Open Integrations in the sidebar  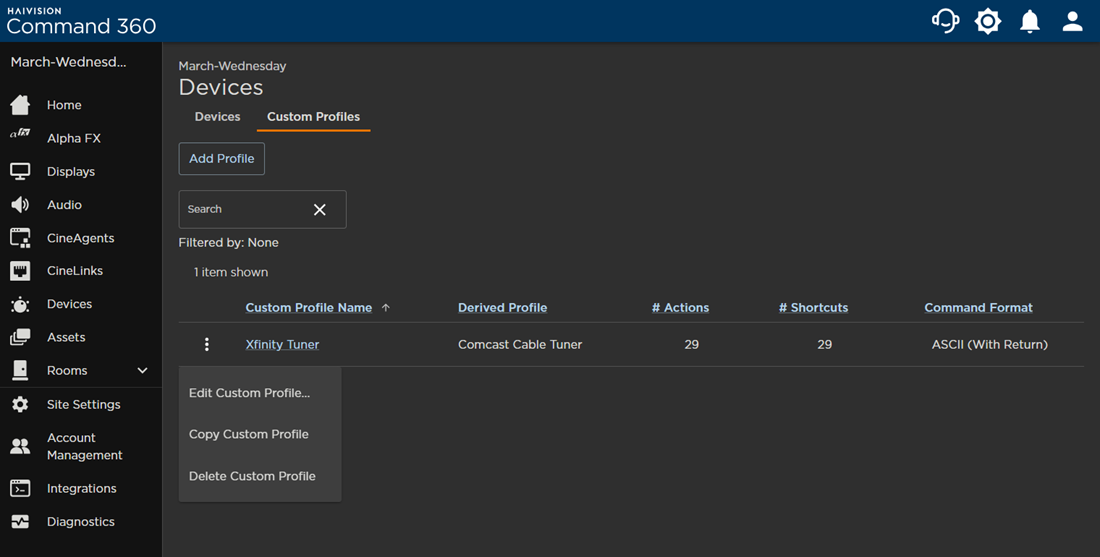pyautogui.click(x=81, y=488)
